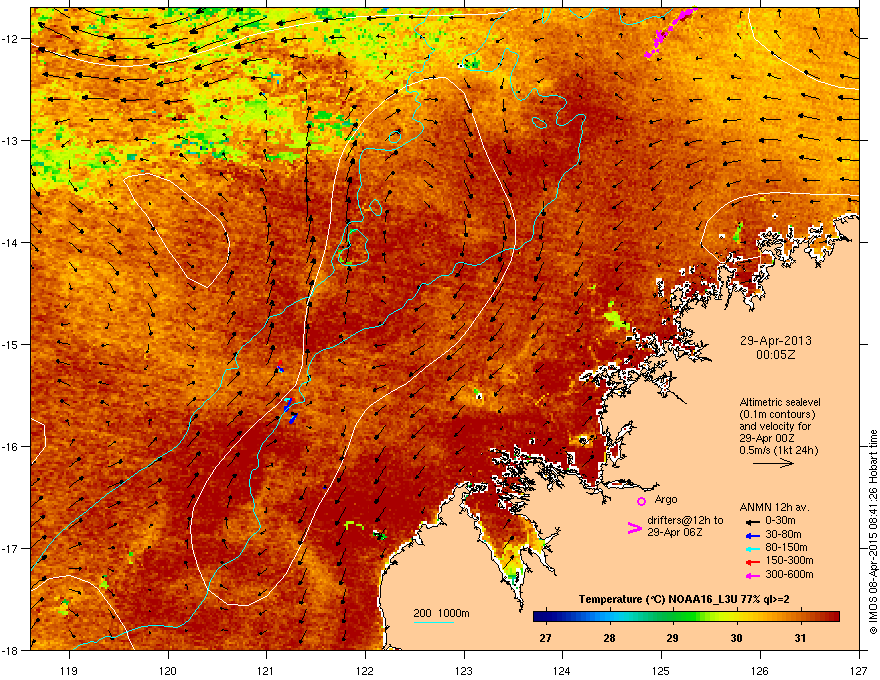Click the '200 1000m' isobath label

coord(441,613)
